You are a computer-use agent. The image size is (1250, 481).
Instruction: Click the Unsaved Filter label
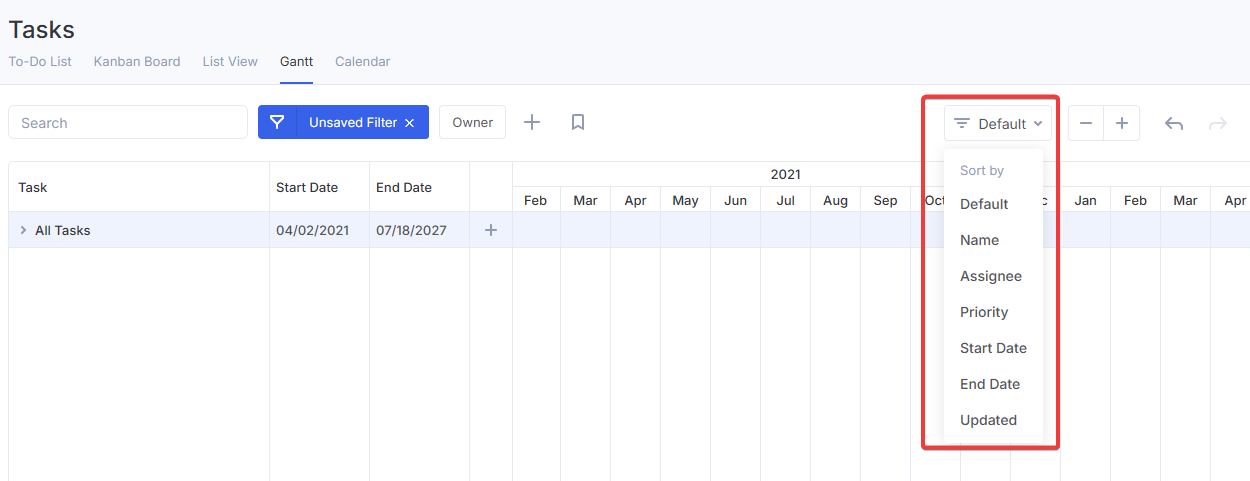coord(353,122)
